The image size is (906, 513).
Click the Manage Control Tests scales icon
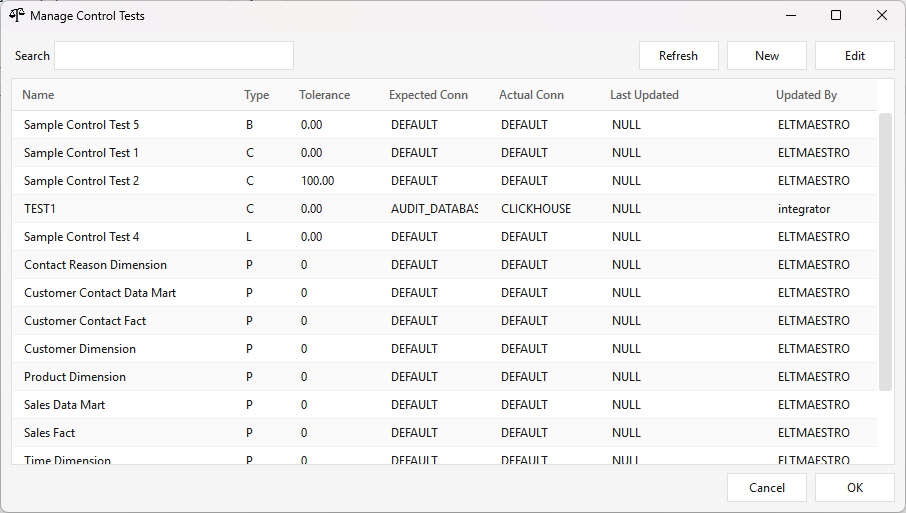click(x=17, y=16)
